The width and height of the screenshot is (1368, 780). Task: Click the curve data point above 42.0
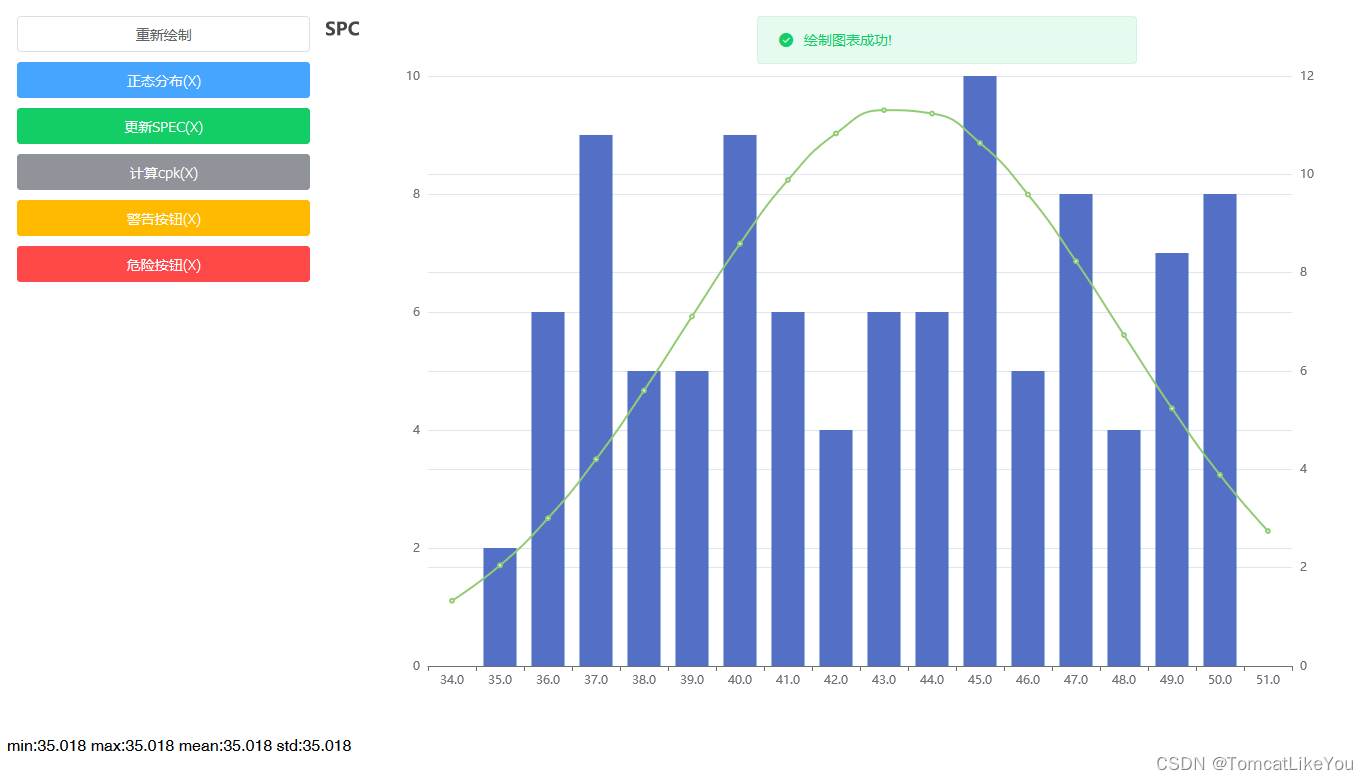coord(836,133)
